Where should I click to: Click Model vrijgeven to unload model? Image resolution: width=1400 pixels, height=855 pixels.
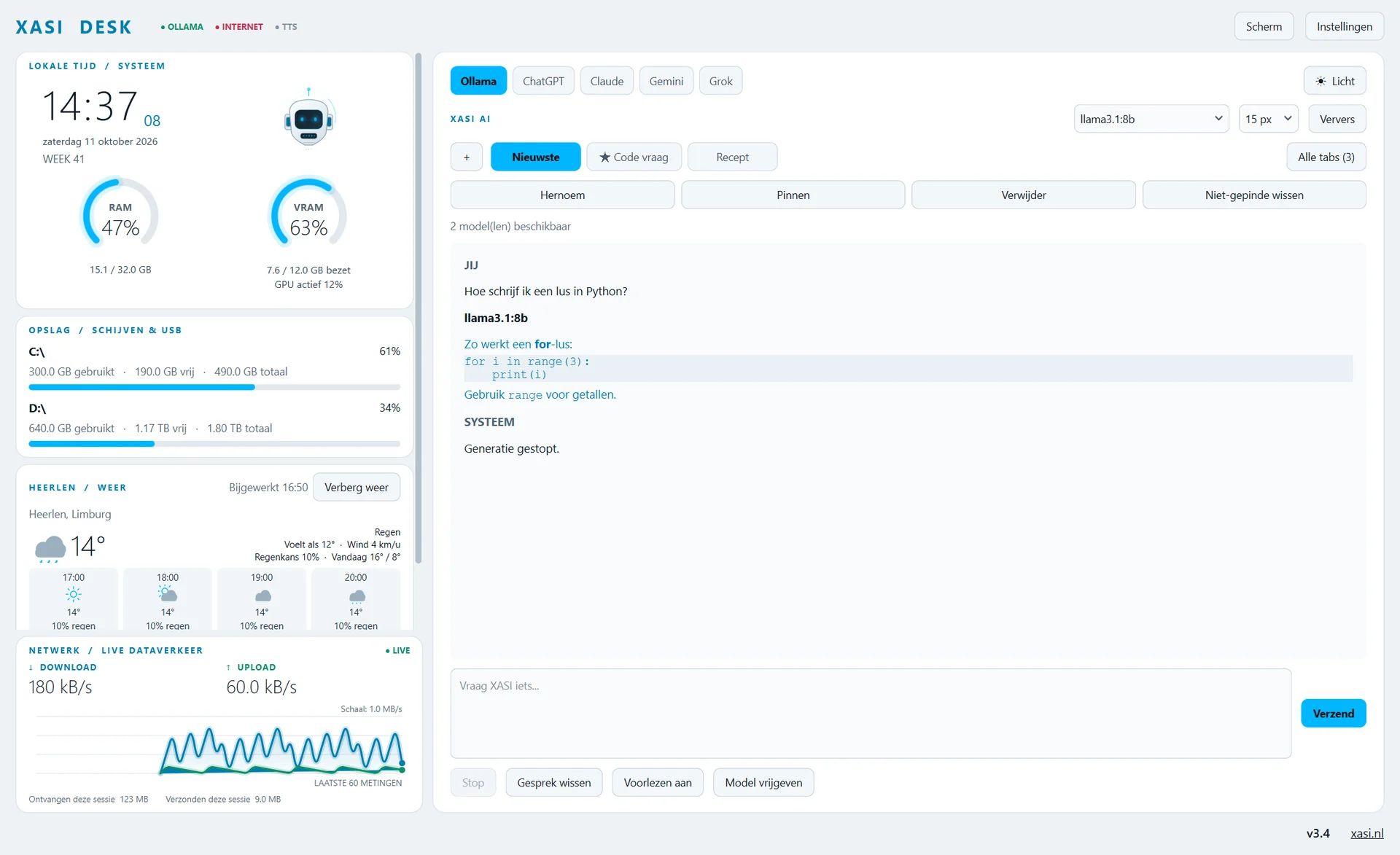(763, 782)
